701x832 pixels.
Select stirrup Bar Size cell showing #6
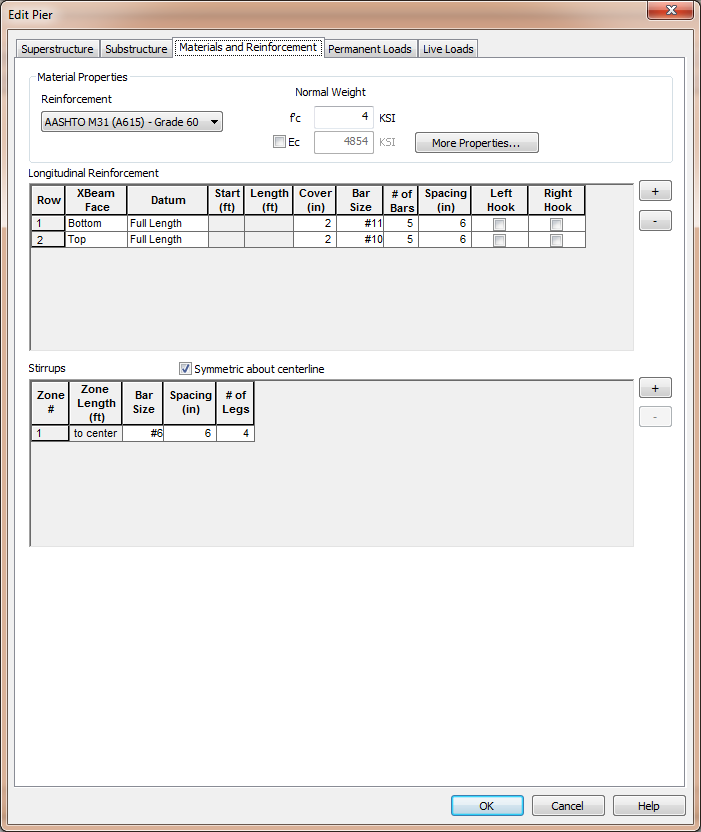tap(143, 434)
